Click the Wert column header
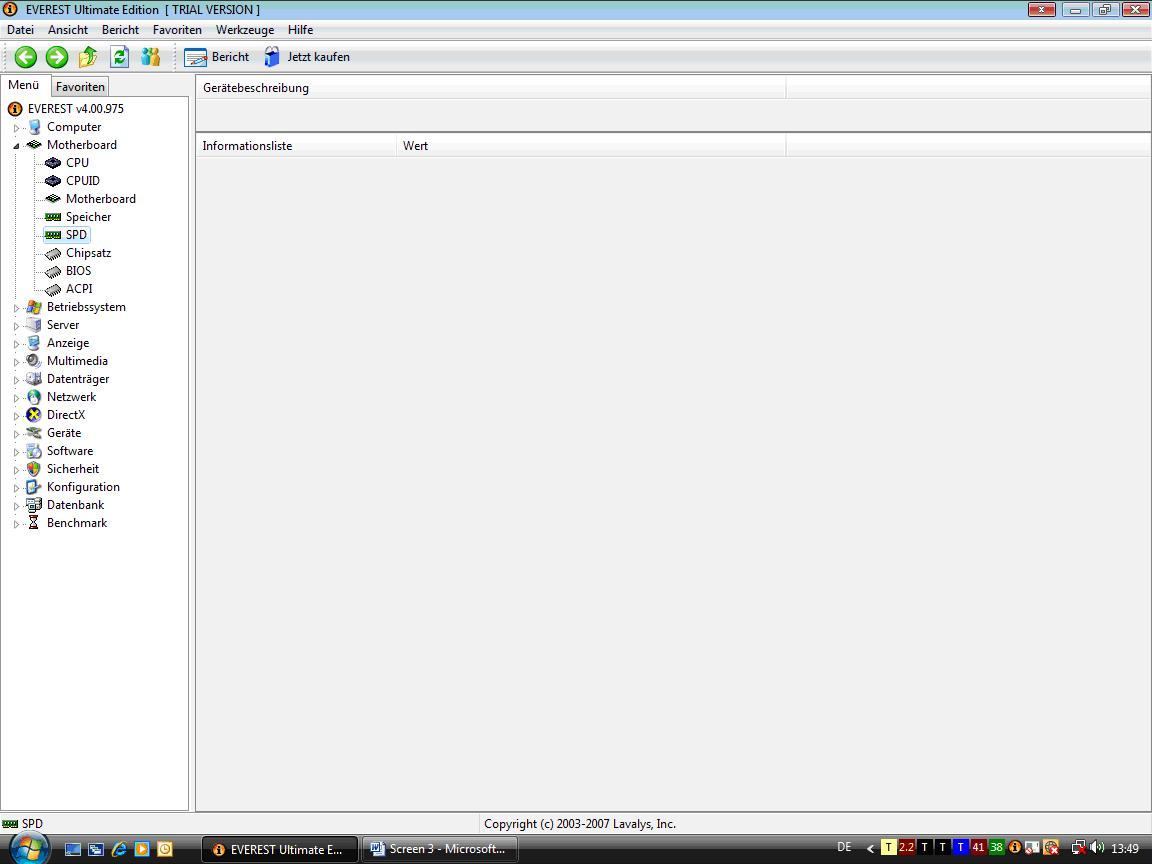Screen dimensions: 1152x864 click(591, 146)
